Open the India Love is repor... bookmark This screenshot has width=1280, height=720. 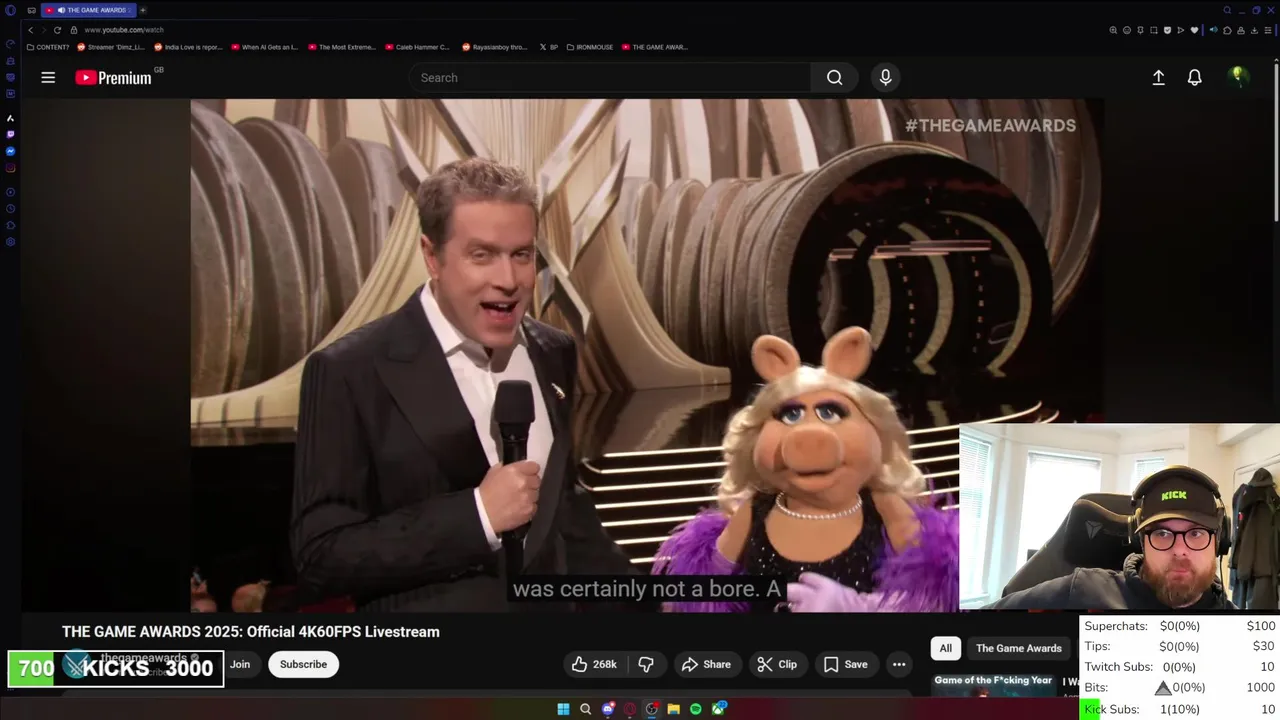pos(188,47)
